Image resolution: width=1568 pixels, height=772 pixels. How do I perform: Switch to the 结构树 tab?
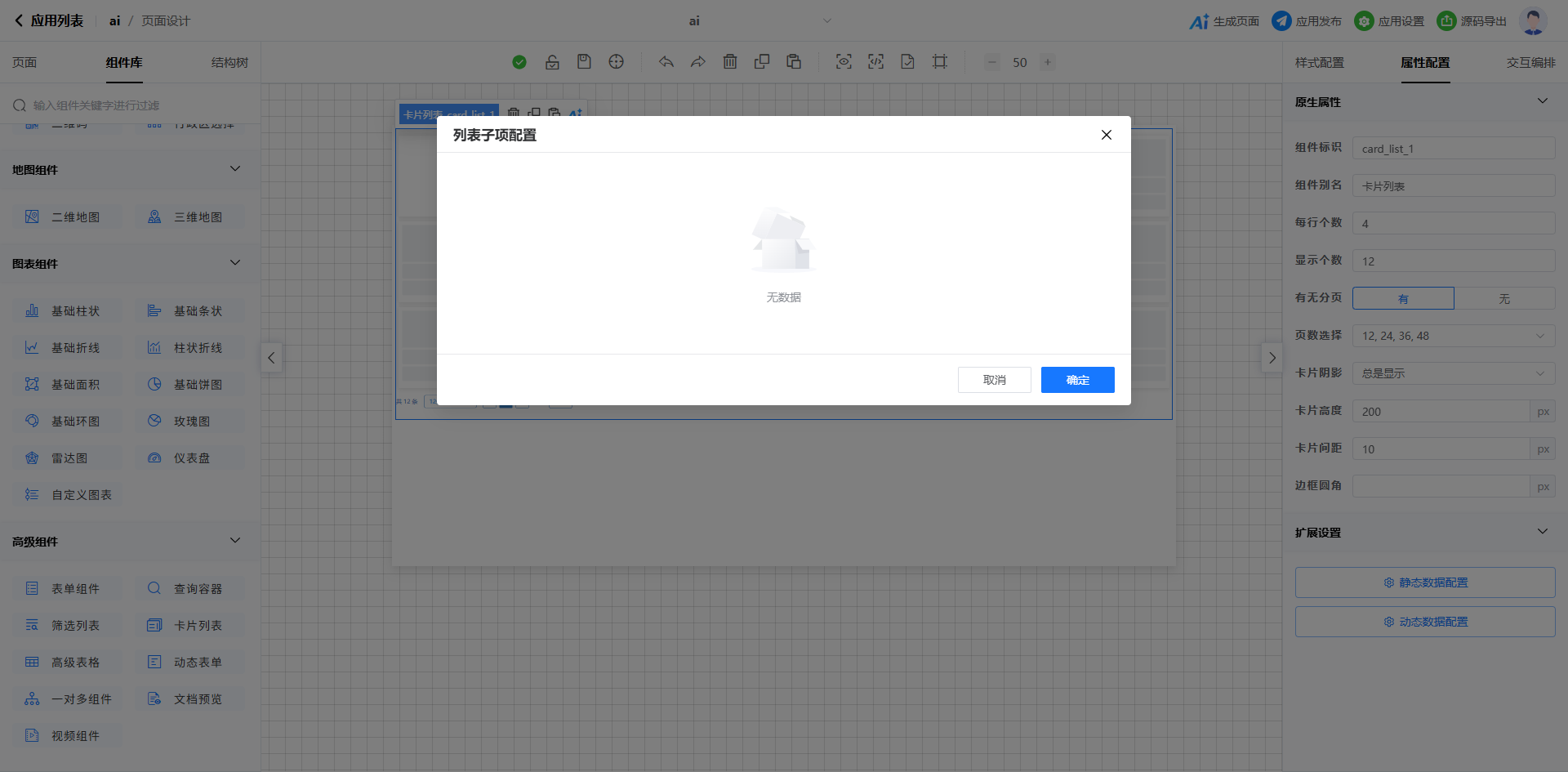[x=229, y=63]
